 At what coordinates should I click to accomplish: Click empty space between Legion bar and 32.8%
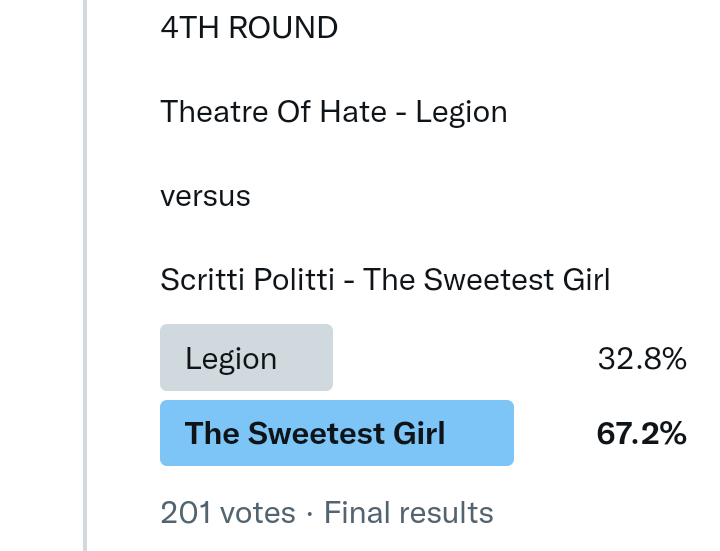tap(460, 358)
